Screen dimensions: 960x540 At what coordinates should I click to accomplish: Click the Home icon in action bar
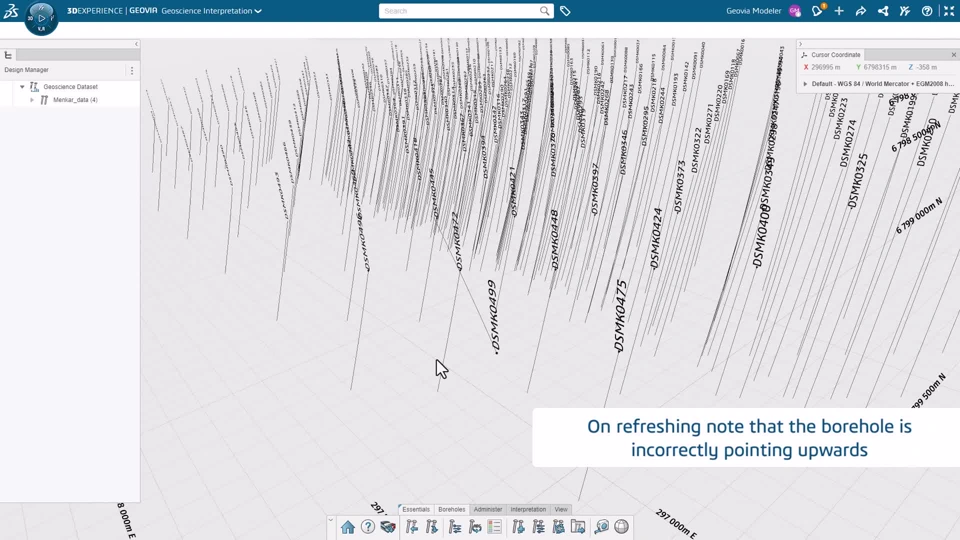[x=348, y=527]
